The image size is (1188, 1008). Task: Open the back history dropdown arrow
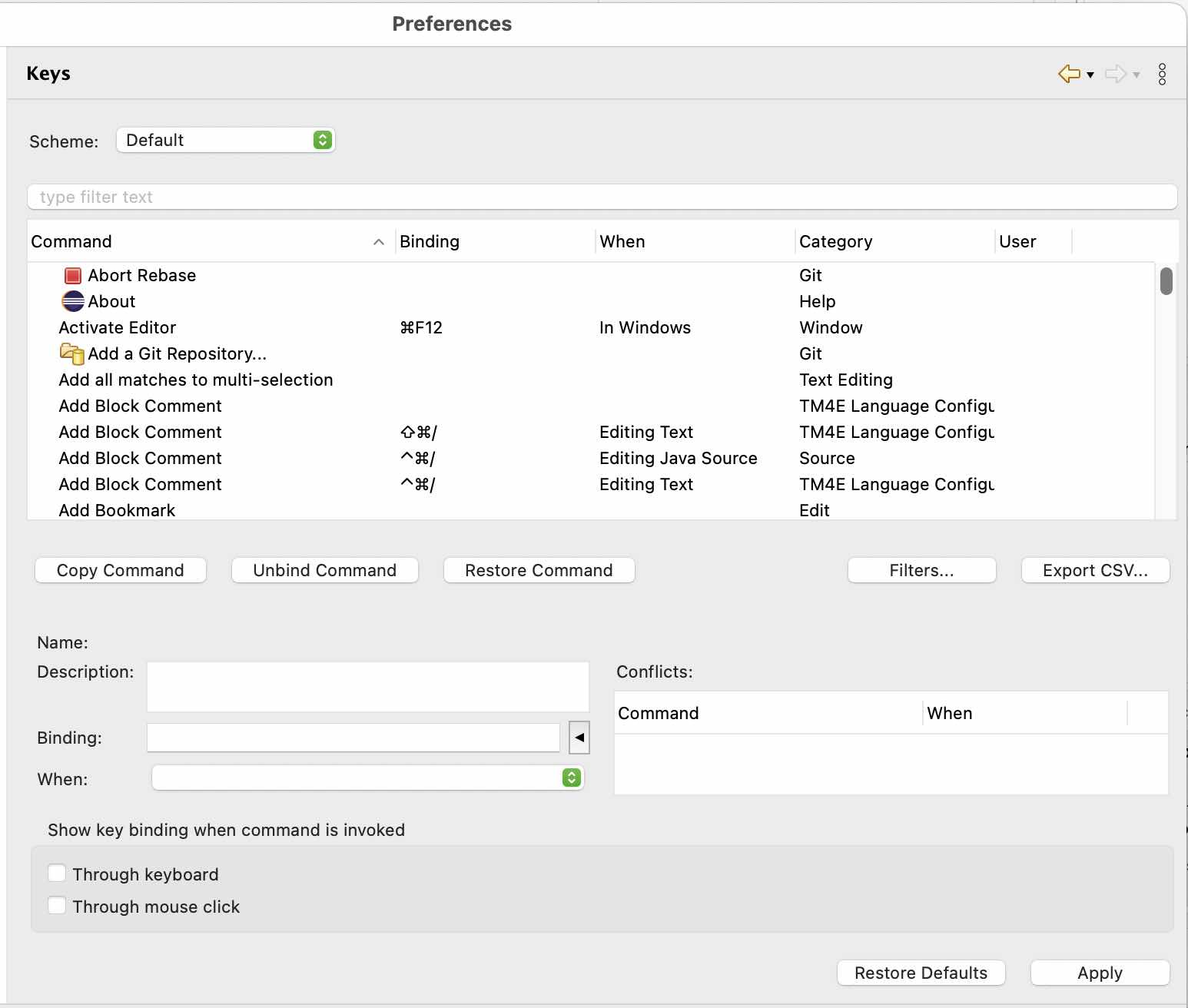pyautogui.click(x=1090, y=75)
